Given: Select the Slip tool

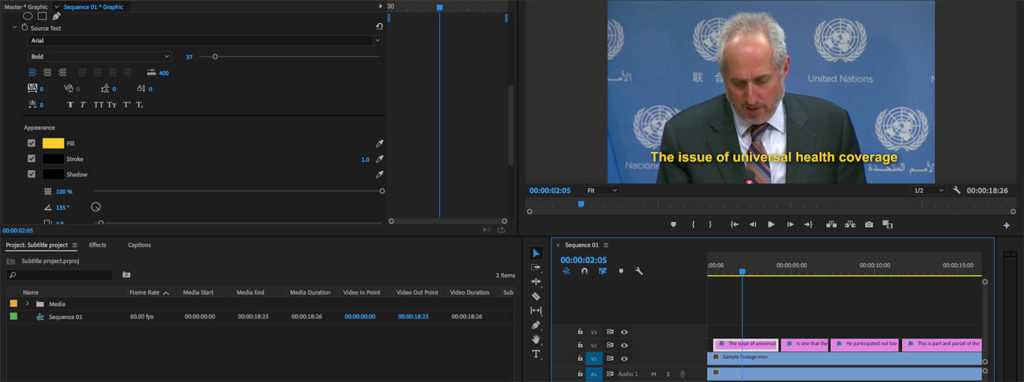Looking at the screenshot, I should [536, 310].
